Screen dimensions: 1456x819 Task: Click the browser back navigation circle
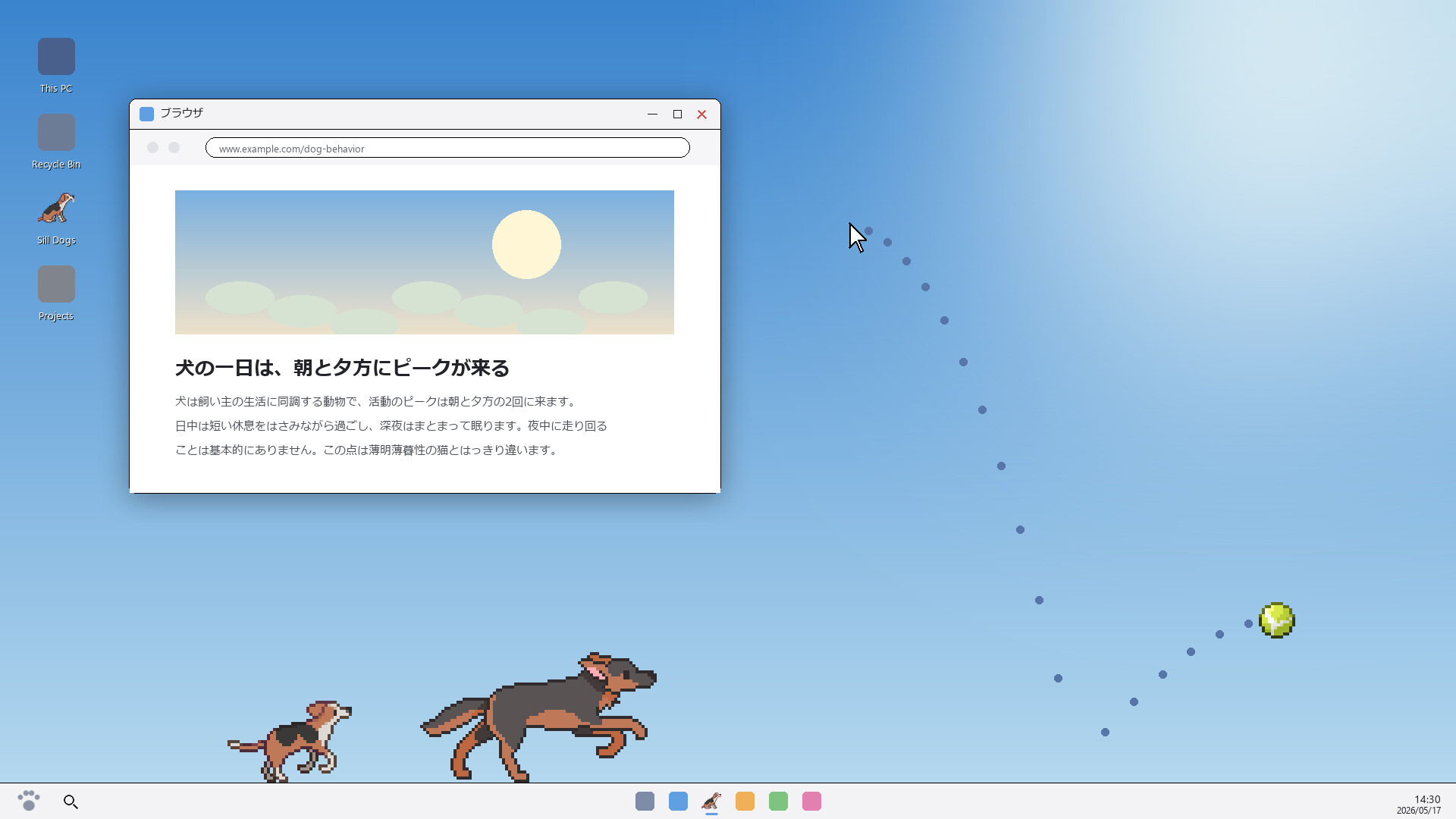click(x=152, y=148)
